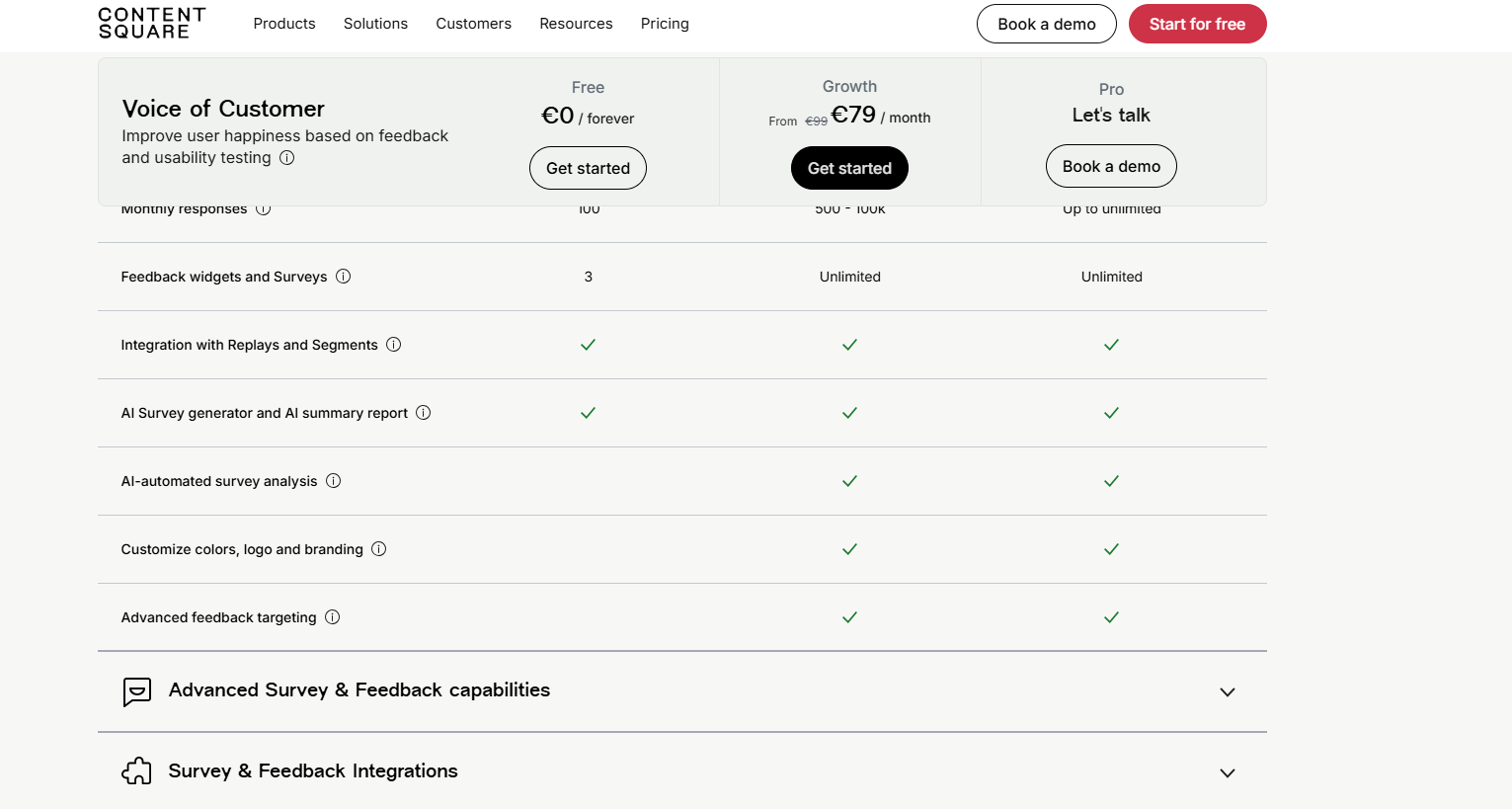This screenshot has height=809, width=1512.
Task: Click Growth checkmark for Advanced feedback targeting
Action: (850, 617)
